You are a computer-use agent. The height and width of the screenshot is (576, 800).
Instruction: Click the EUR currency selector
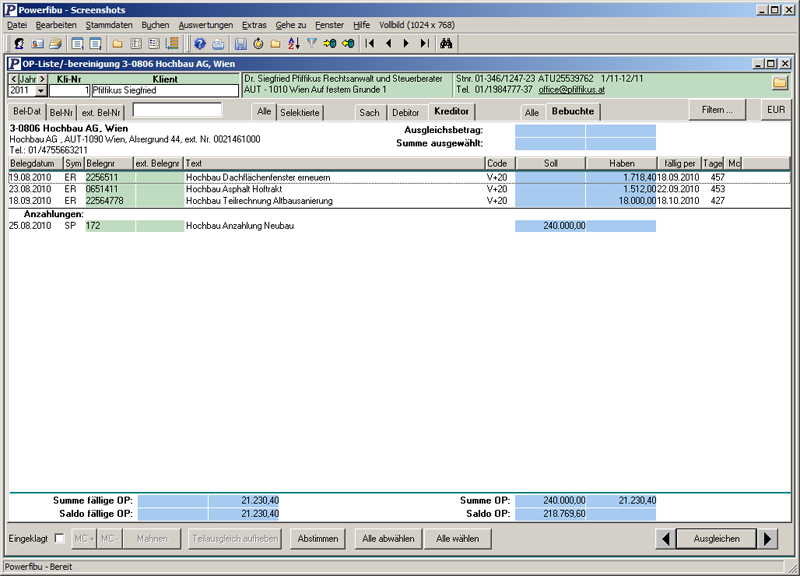tap(776, 110)
